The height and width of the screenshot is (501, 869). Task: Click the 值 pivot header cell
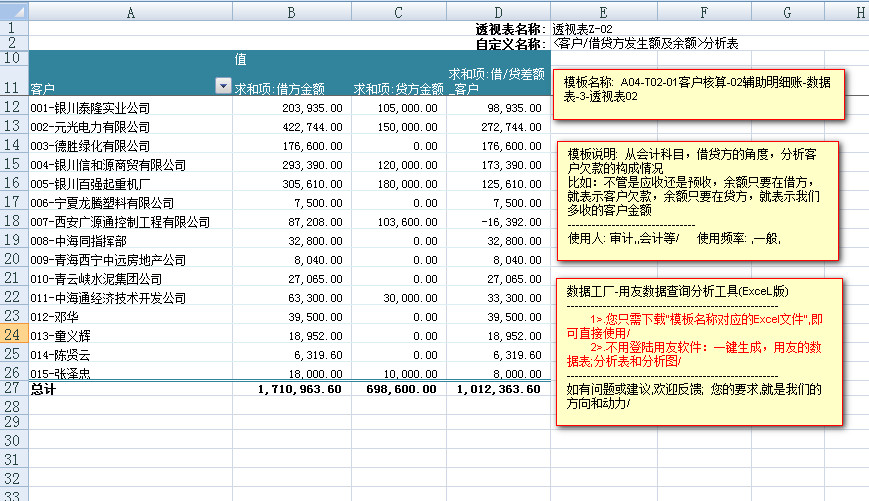(x=241, y=59)
